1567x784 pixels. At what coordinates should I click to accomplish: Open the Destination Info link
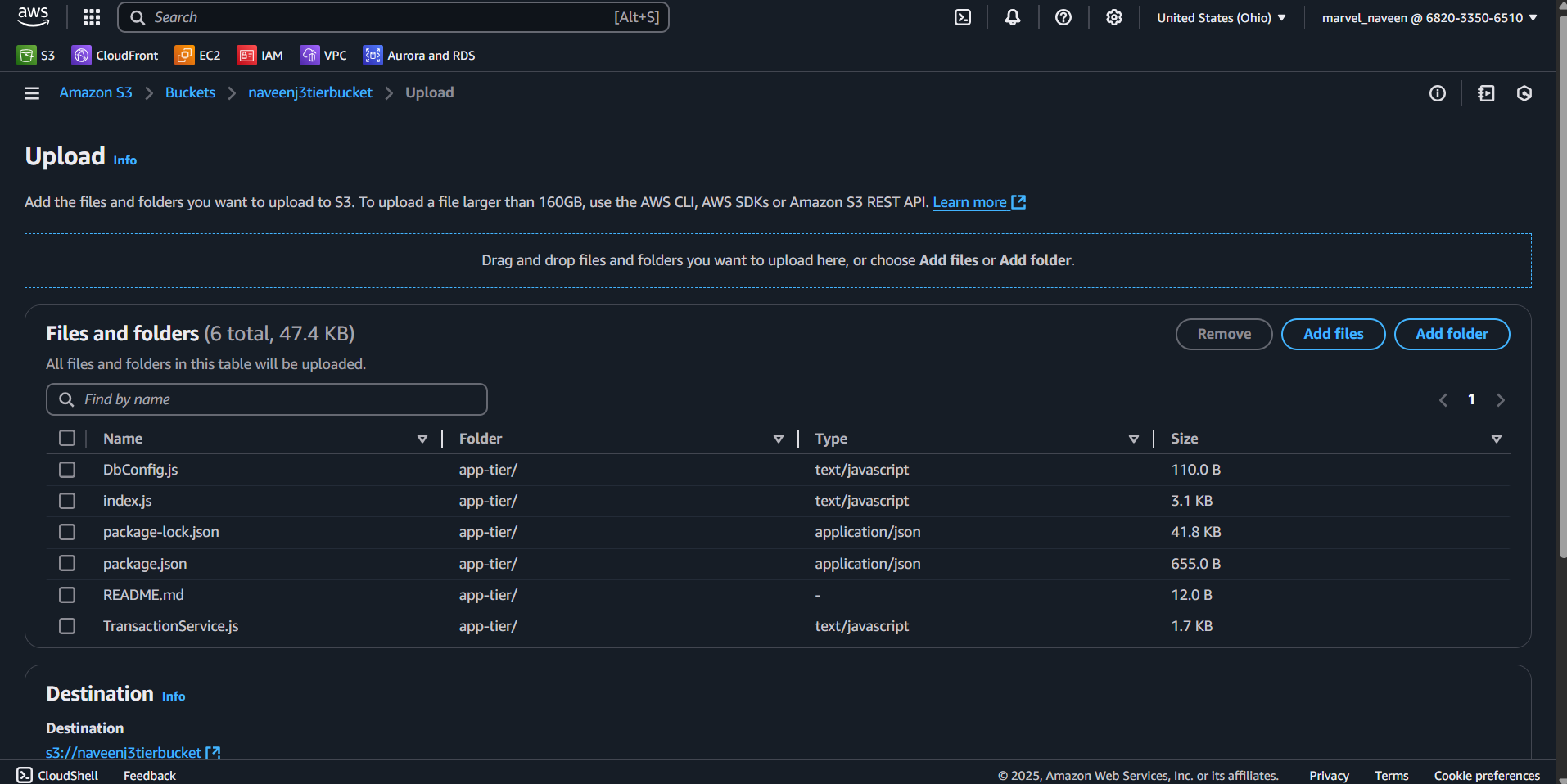point(174,696)
